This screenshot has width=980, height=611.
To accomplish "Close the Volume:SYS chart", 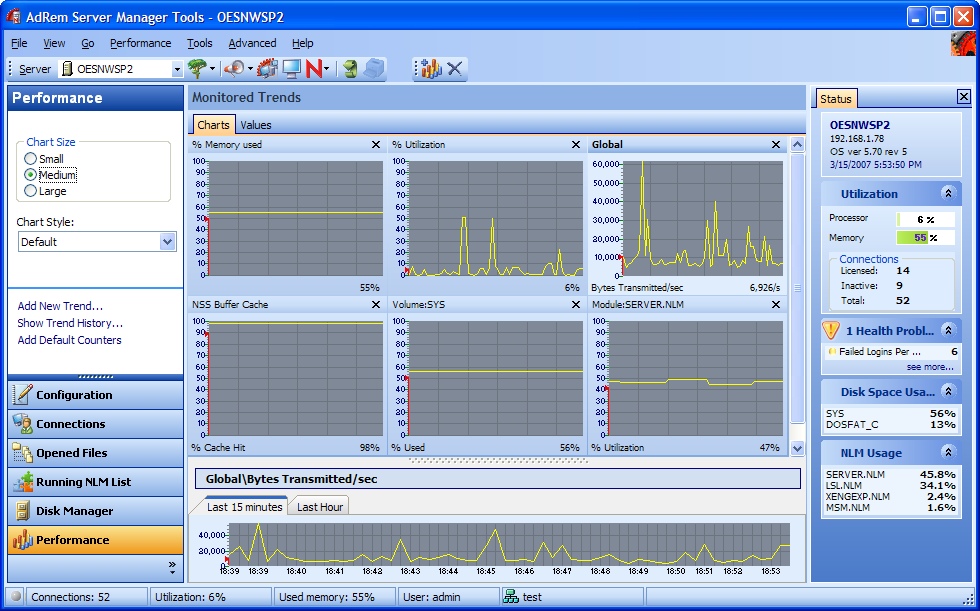I will pos(576,304).
